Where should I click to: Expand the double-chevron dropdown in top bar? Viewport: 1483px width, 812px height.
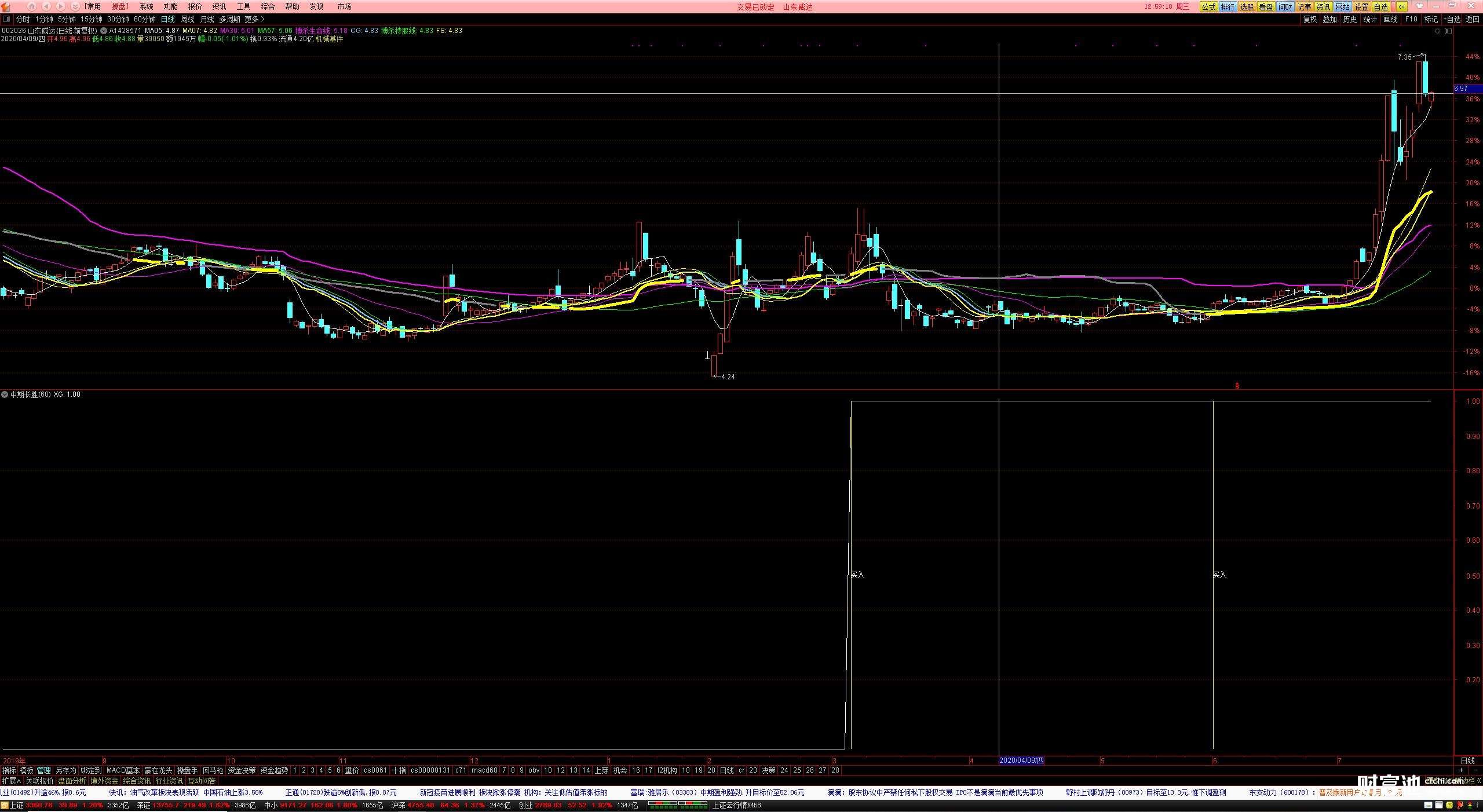pyautogui.click(x=75, y=6)
